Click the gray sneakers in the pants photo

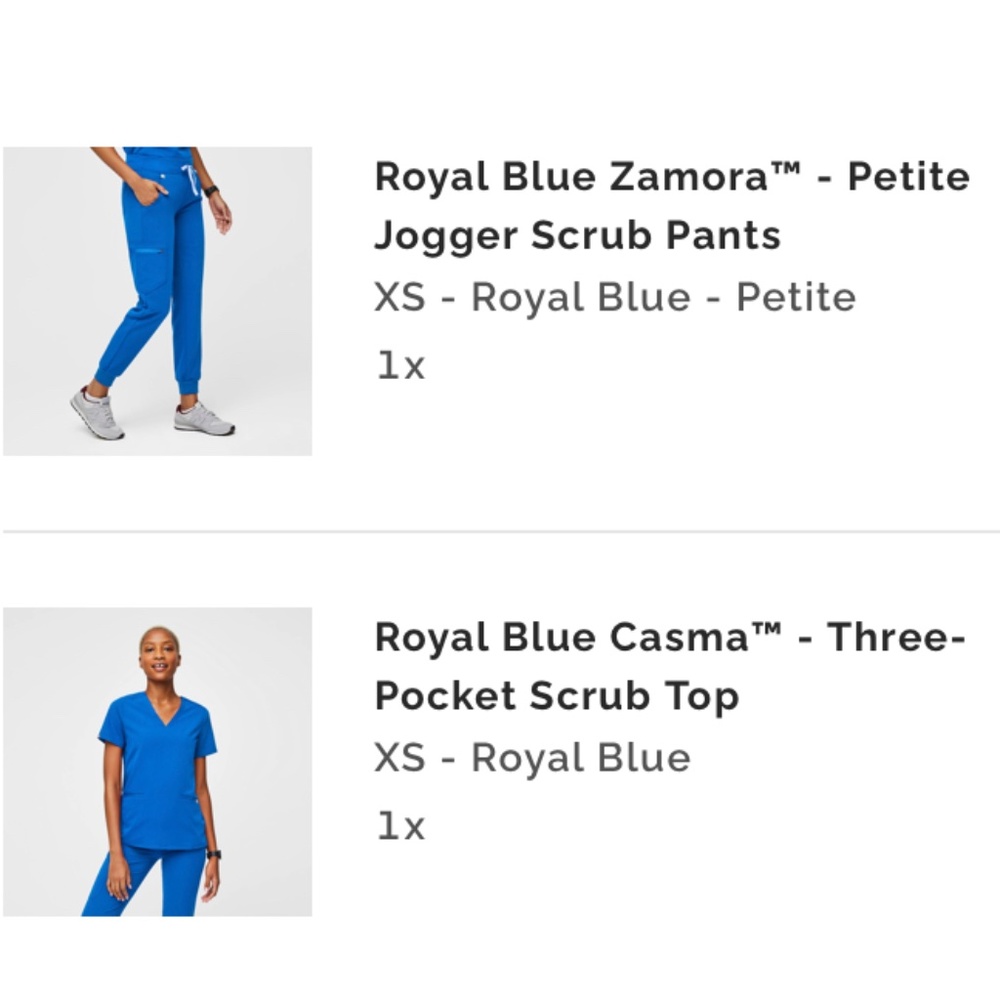coord(204,418)
